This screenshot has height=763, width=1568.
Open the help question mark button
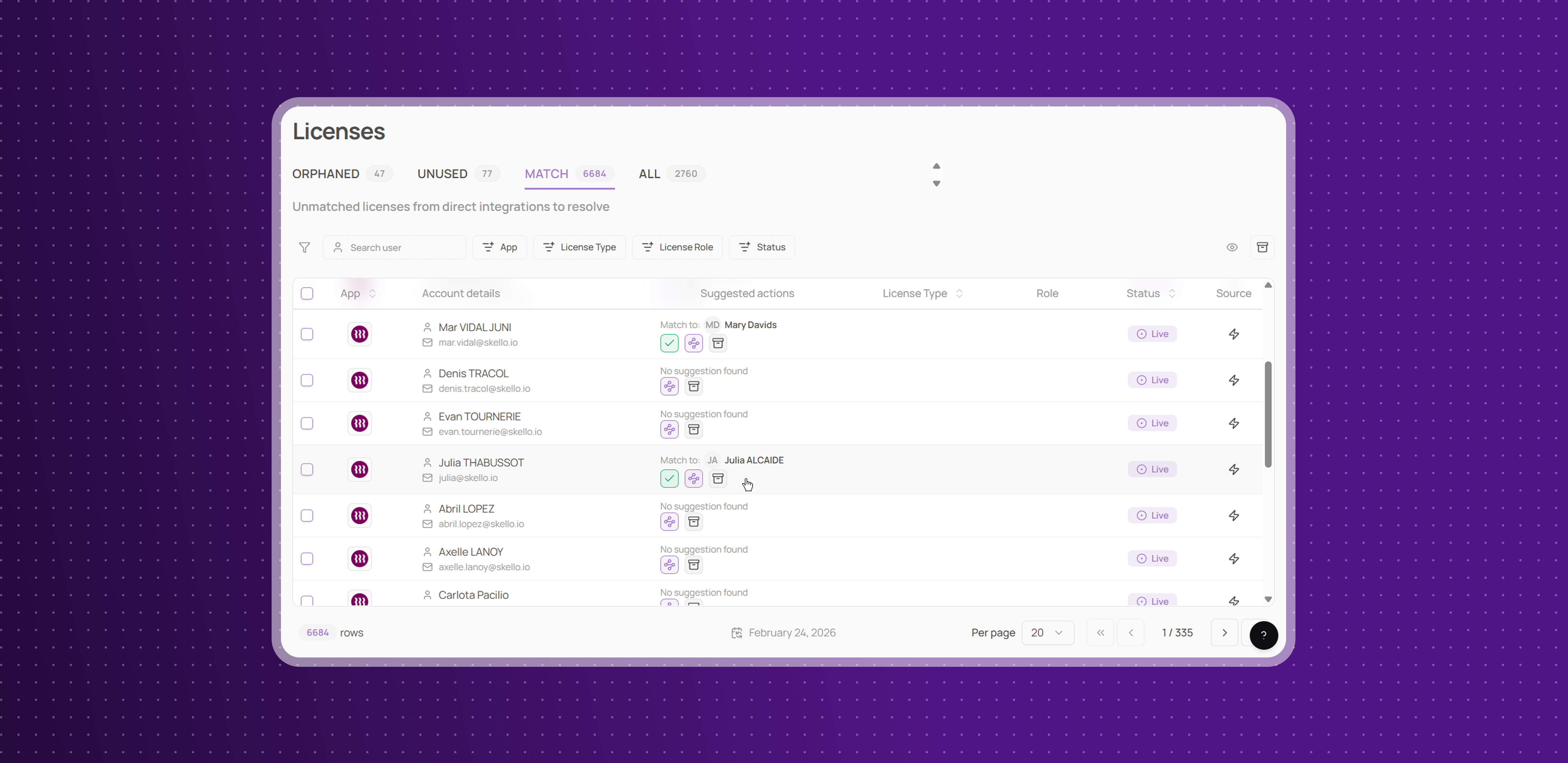(x=1263, y=635)
